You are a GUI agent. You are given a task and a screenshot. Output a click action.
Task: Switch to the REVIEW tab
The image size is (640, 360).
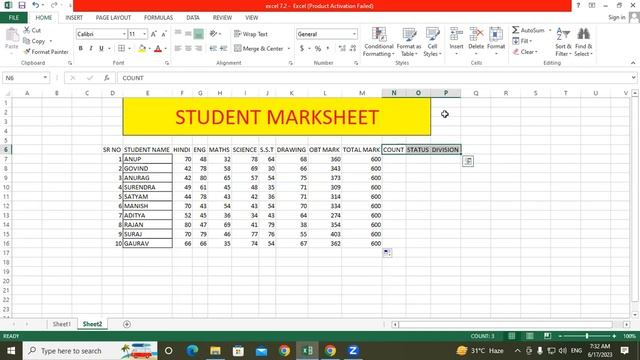222,18
